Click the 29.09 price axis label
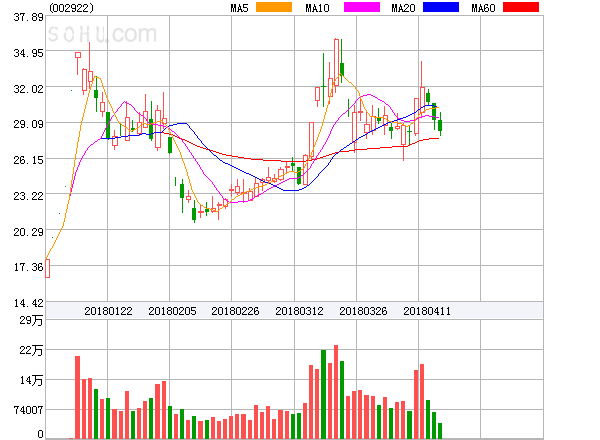The image size is (600, 440). (x=28, y=124)
